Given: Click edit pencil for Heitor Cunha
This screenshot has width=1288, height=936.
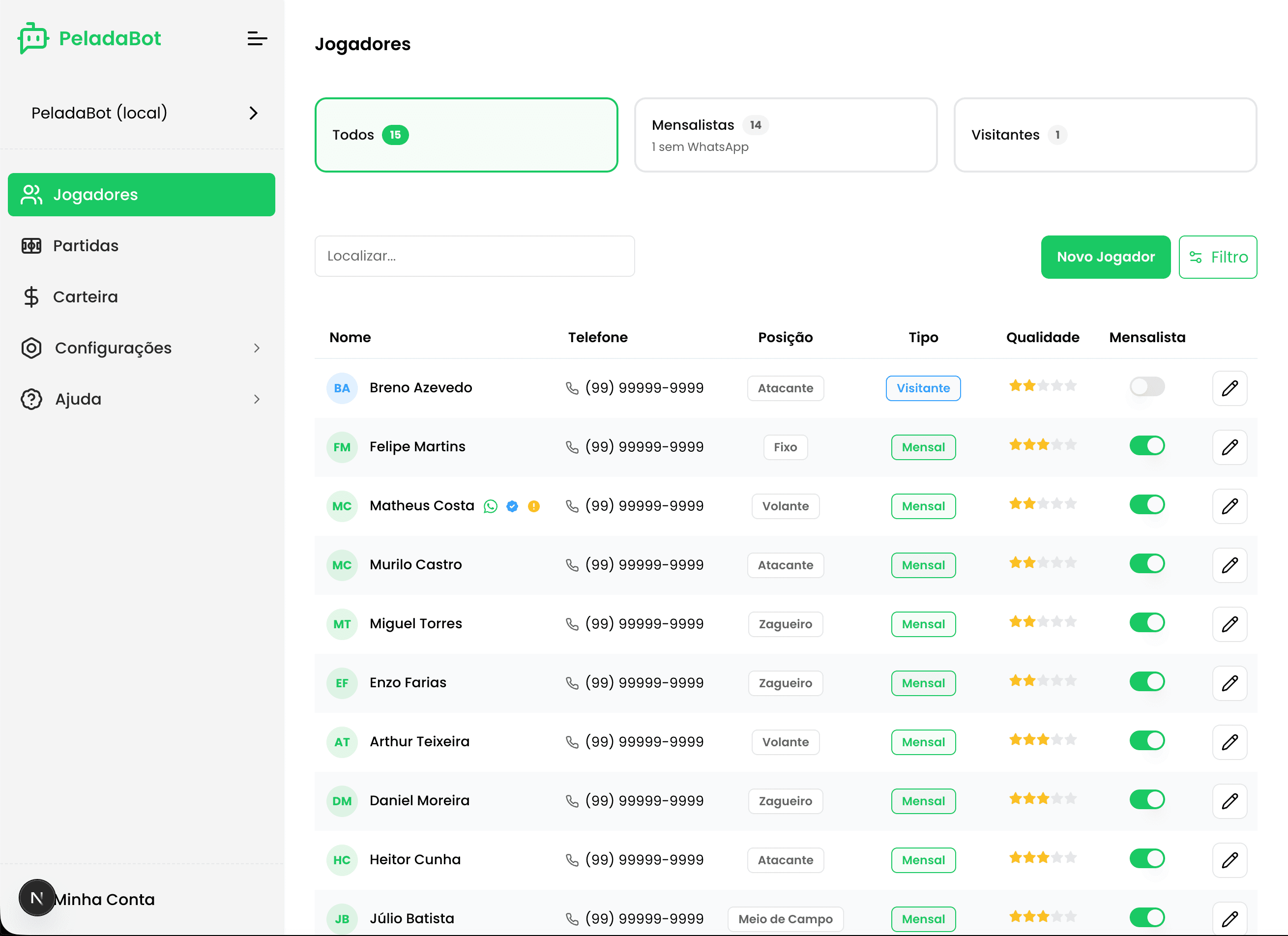Looking at the screenshot, I should coord(1229,861).
